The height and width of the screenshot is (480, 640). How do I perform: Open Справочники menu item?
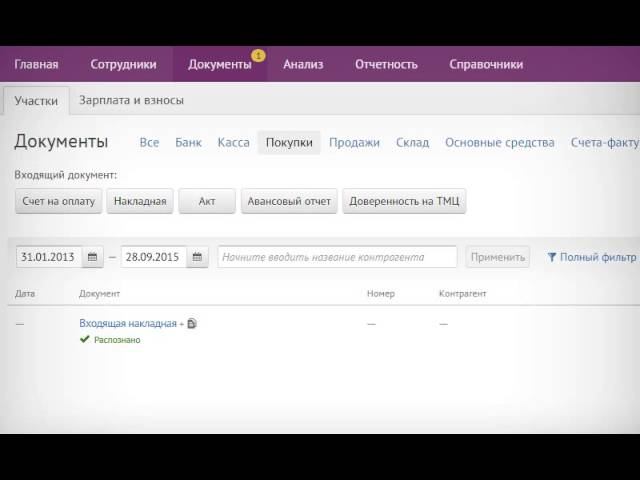(x=486, y=64)
